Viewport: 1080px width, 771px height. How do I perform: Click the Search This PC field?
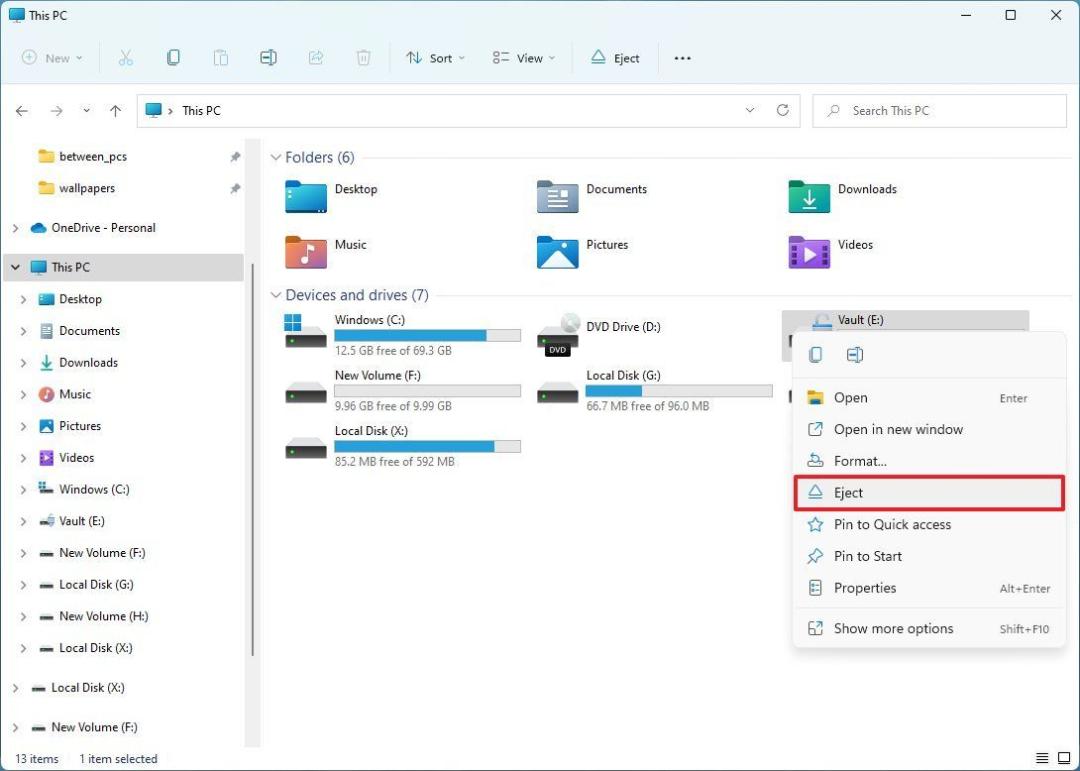coord(939,110)
